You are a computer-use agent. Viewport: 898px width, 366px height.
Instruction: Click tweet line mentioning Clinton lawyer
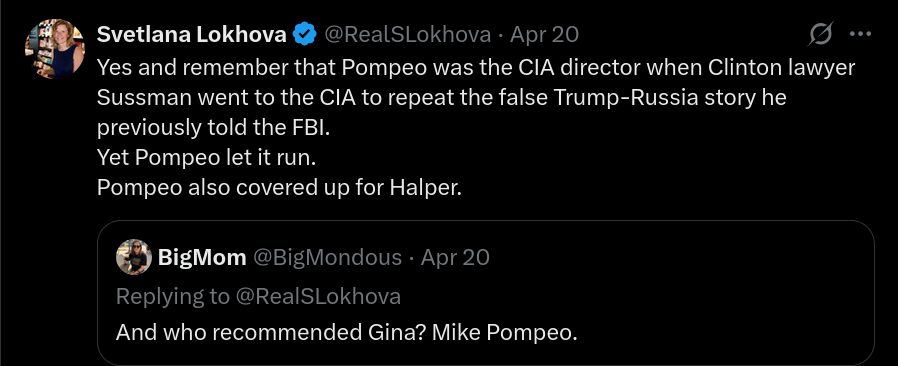pos(476,68)
